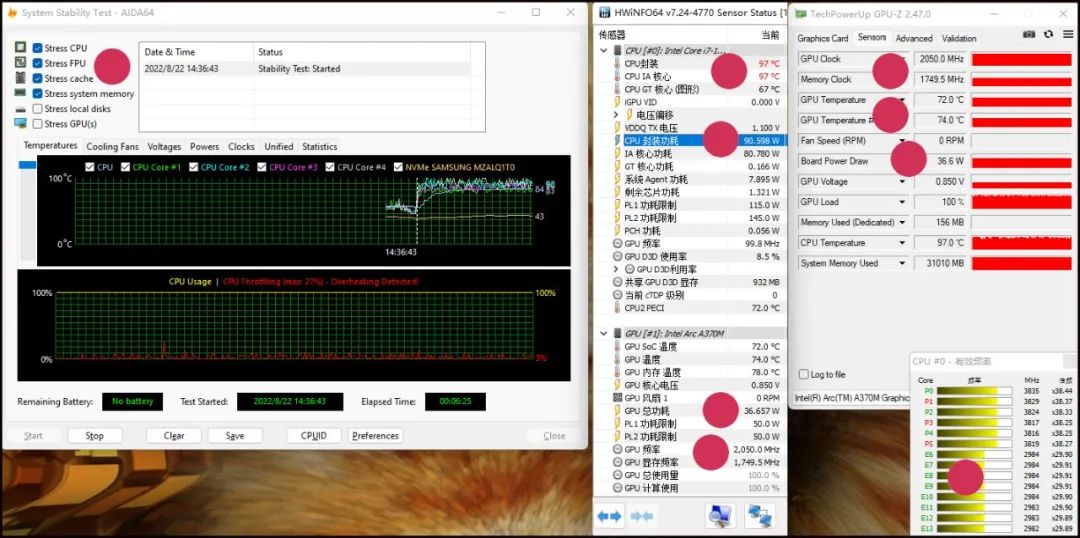Switch to Statistics tab in AIDA64
This screenshot has height=538, width=1080.
(x=320, y=147)
